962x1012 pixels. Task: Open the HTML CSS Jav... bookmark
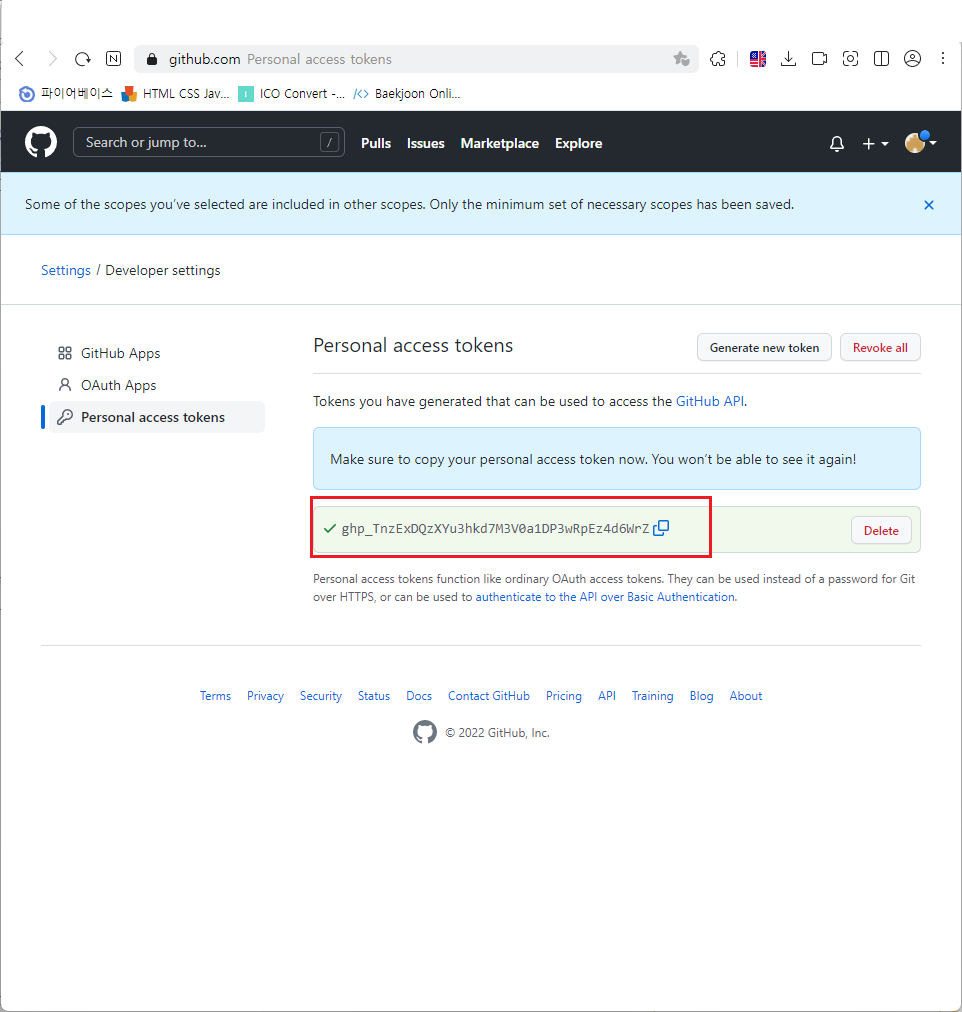point(175,94)
